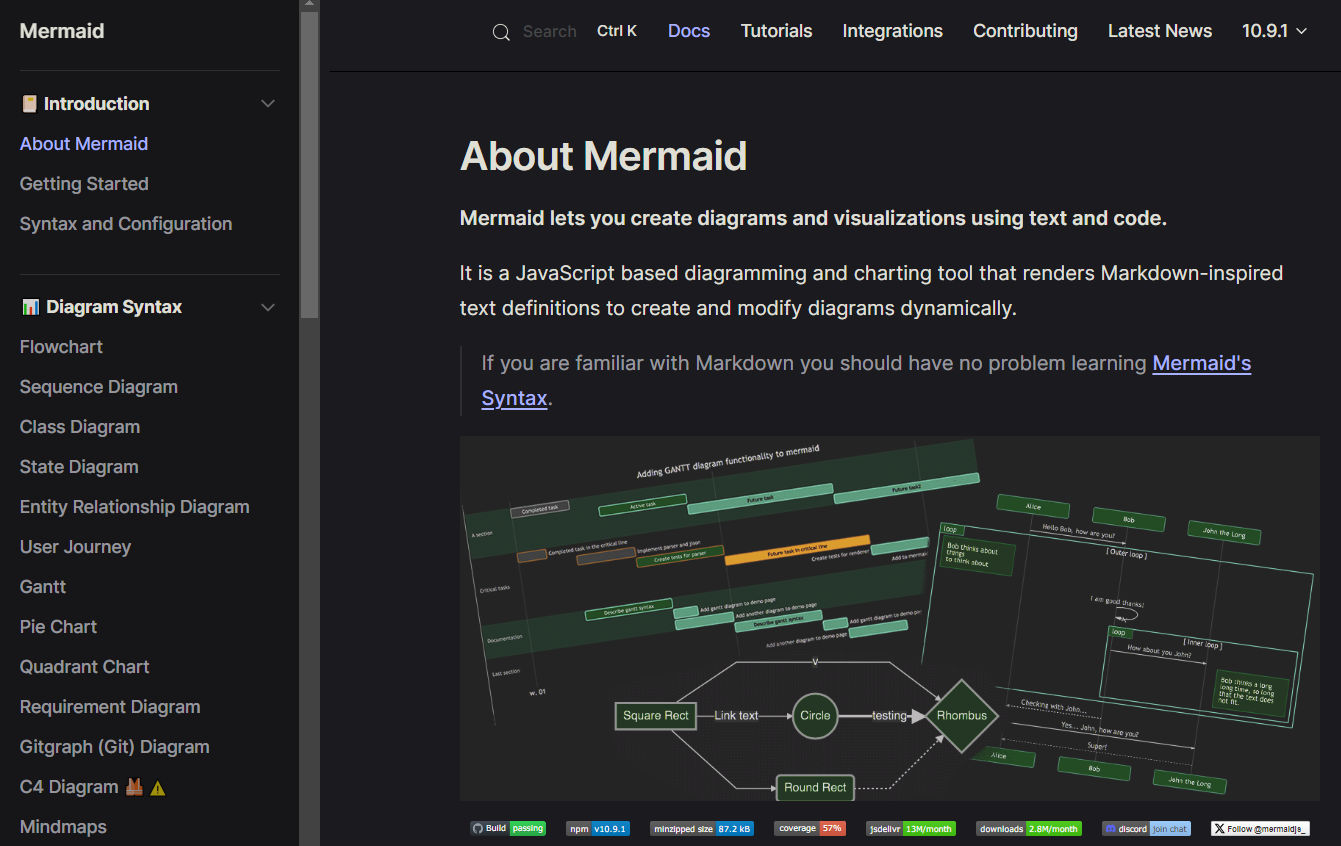
Task: Click the sidebar vertical scrollbar thumb
Action: point(310,165)
